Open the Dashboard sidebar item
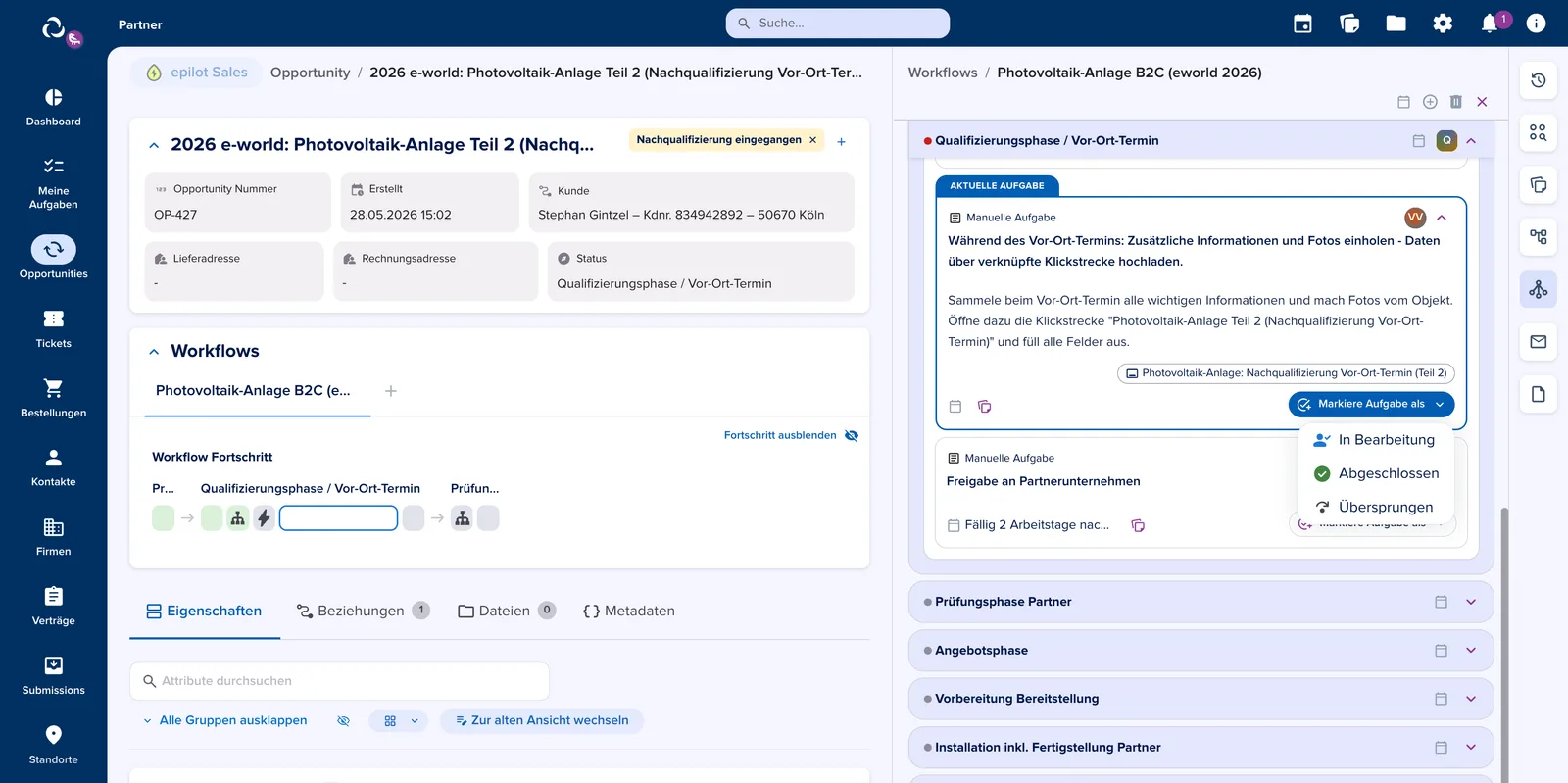This screenshot has width=1568, height=783. pos(53,108)
